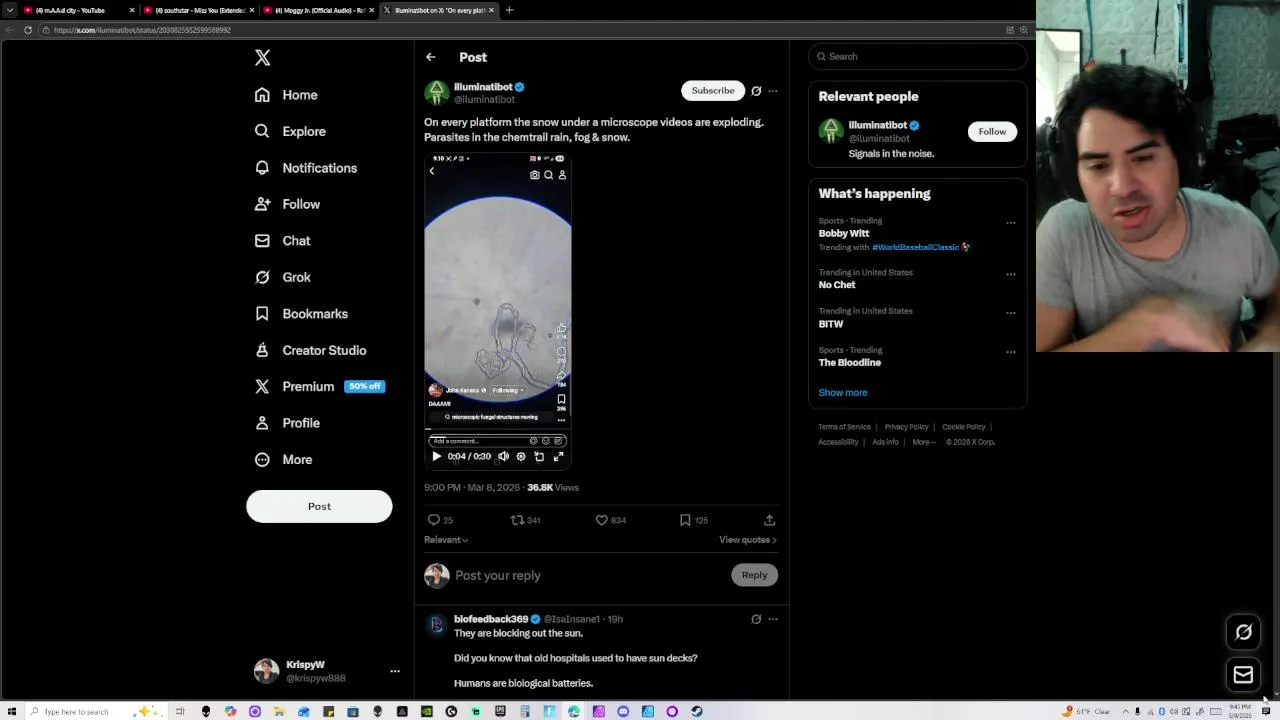Open biofeedback369 profile name
Image resolution: width=1280 pixels, height=720 pixels.
click(491, 619)
